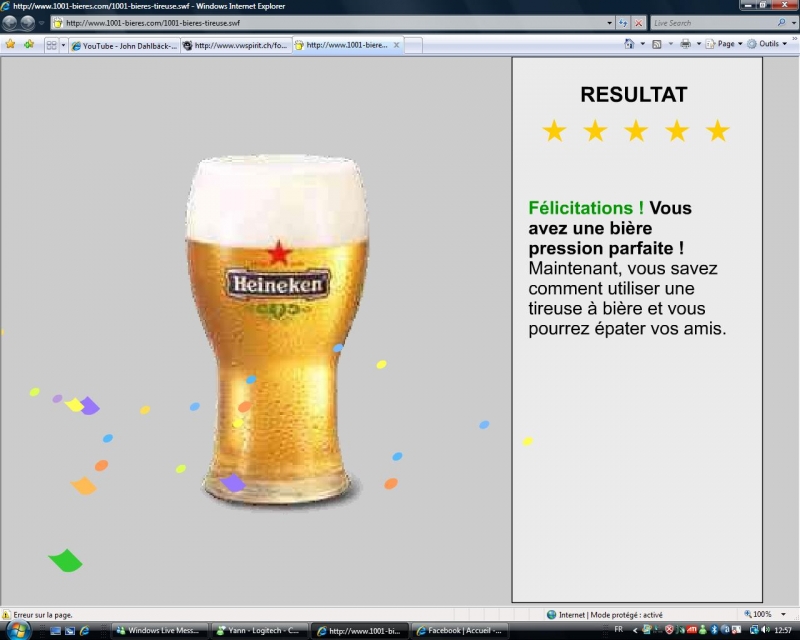Click the Print icon
The width and height of the screenshot is (800, 640).
[685, 44]
